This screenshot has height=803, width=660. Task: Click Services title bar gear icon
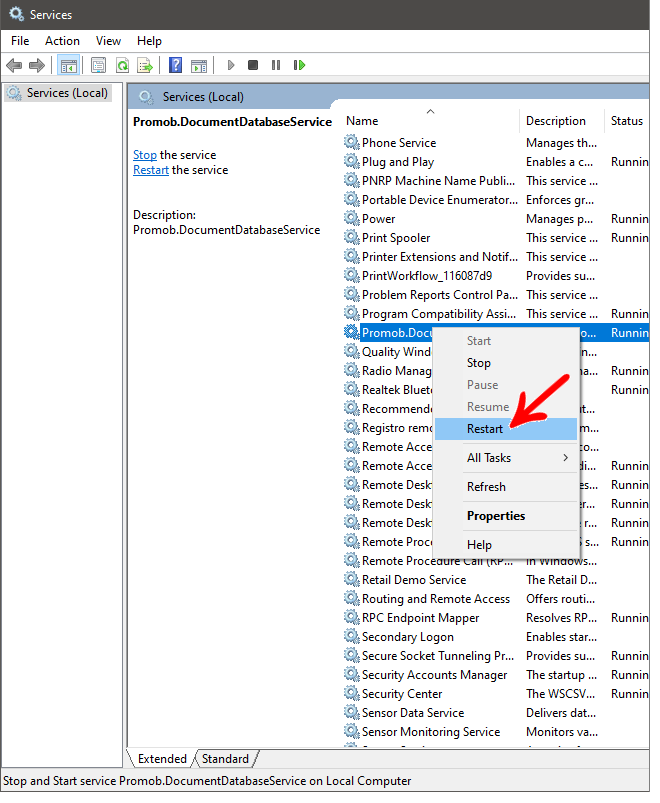(x=16, y=14)
